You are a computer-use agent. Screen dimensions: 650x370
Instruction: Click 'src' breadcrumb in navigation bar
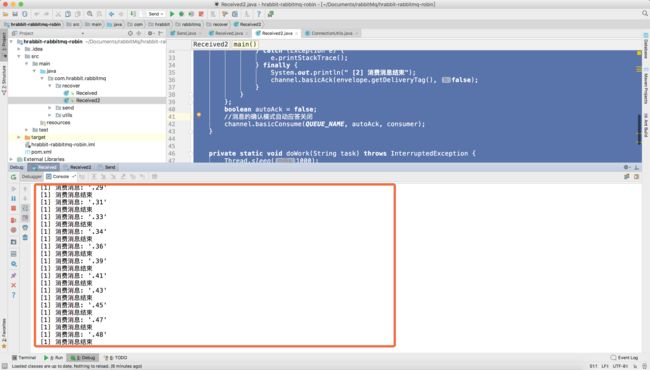click(x=73, y=24)
